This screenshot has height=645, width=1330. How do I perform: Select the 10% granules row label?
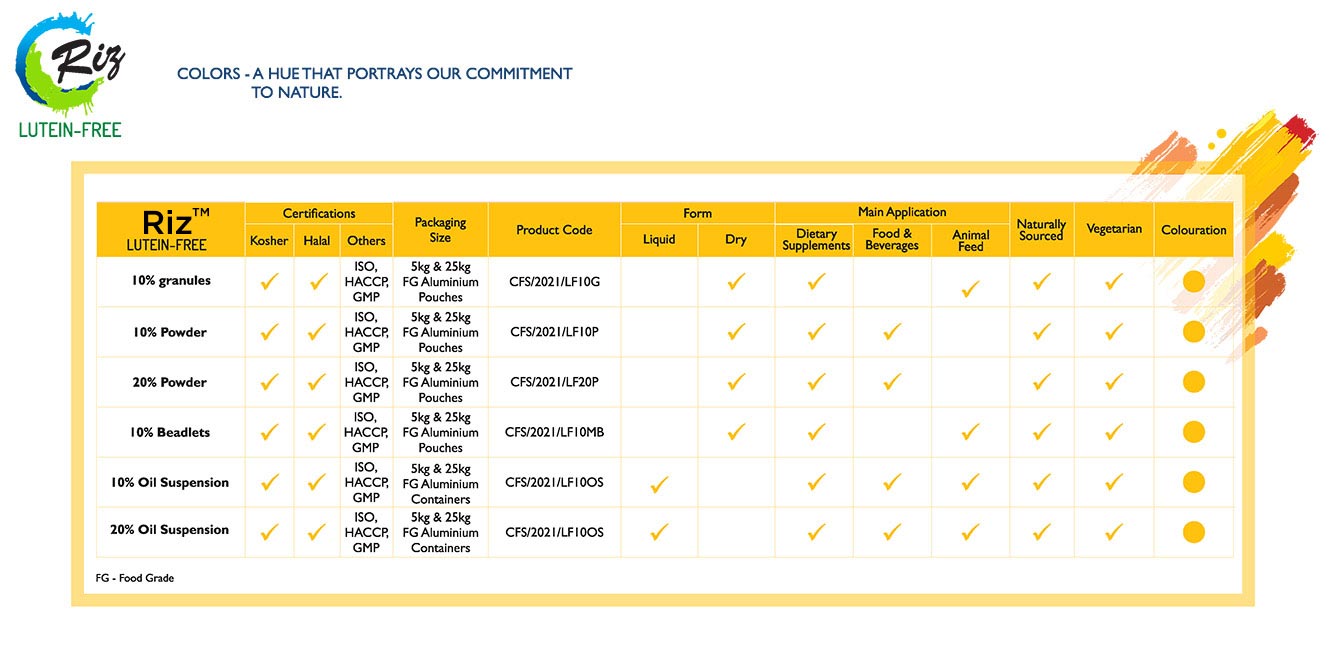[x=171, y=281]
